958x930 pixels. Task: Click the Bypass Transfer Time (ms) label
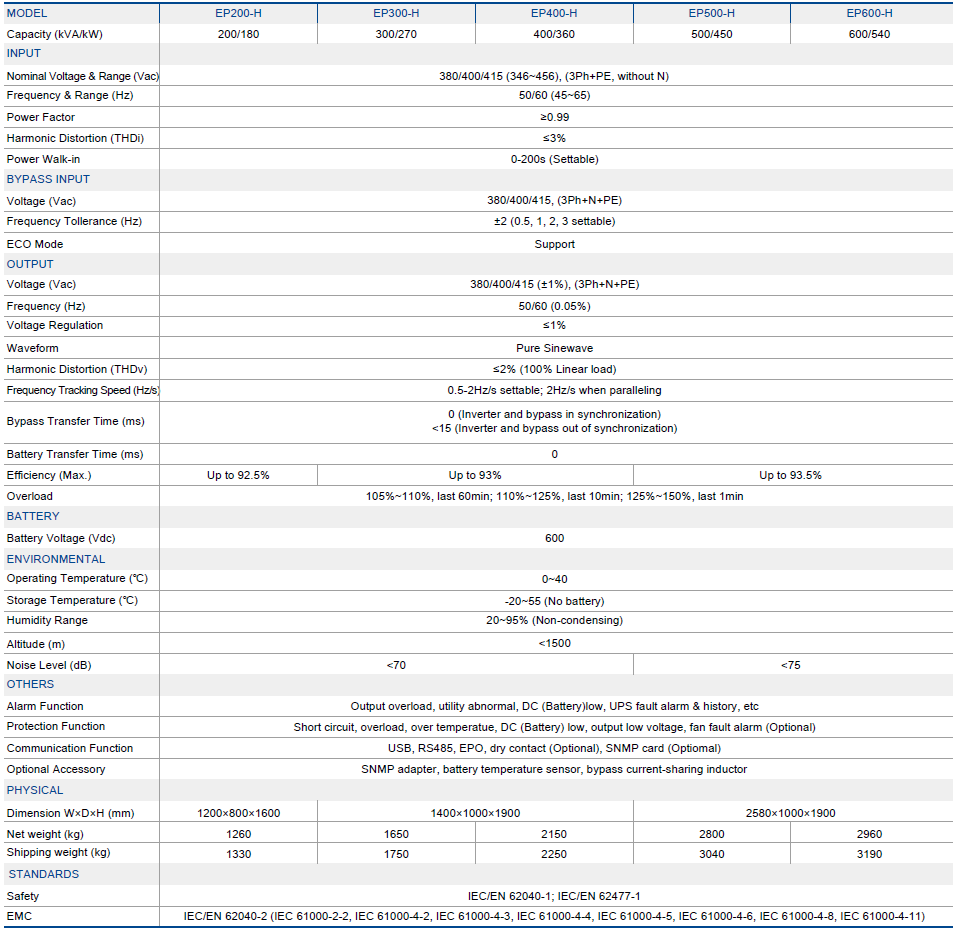point(75,422)
